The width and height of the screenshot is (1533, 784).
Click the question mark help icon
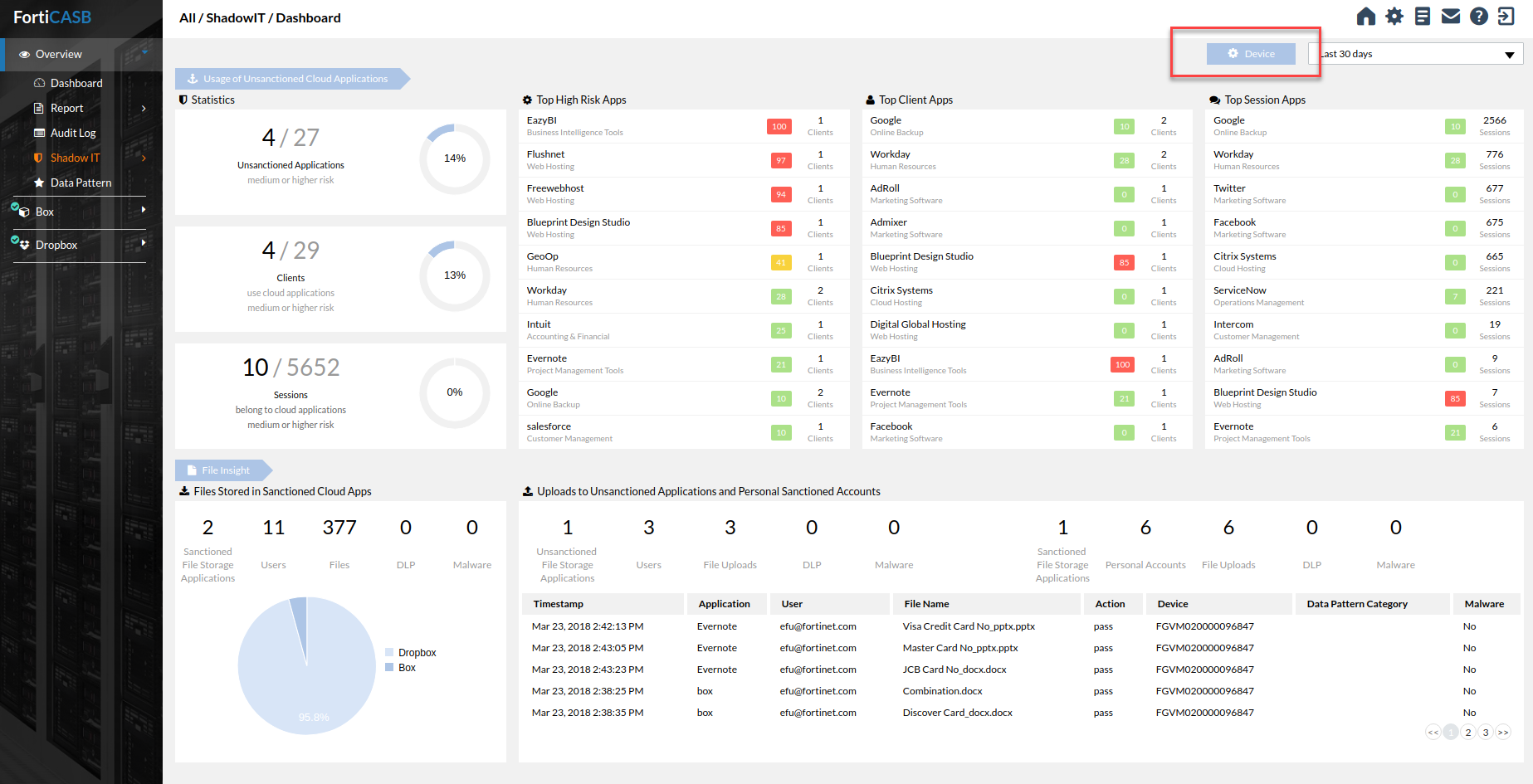1479,17
